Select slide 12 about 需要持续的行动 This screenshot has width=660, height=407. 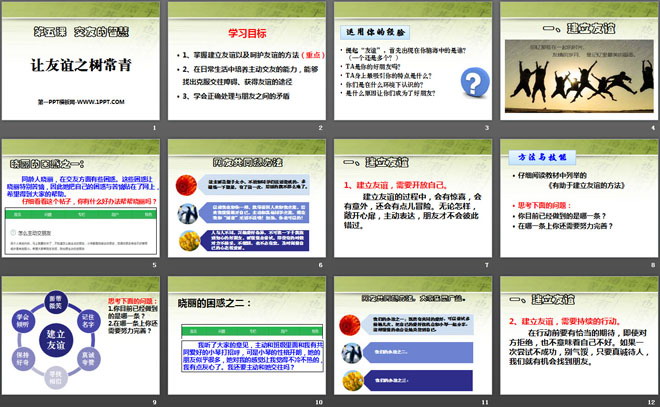tap(579, 335)
